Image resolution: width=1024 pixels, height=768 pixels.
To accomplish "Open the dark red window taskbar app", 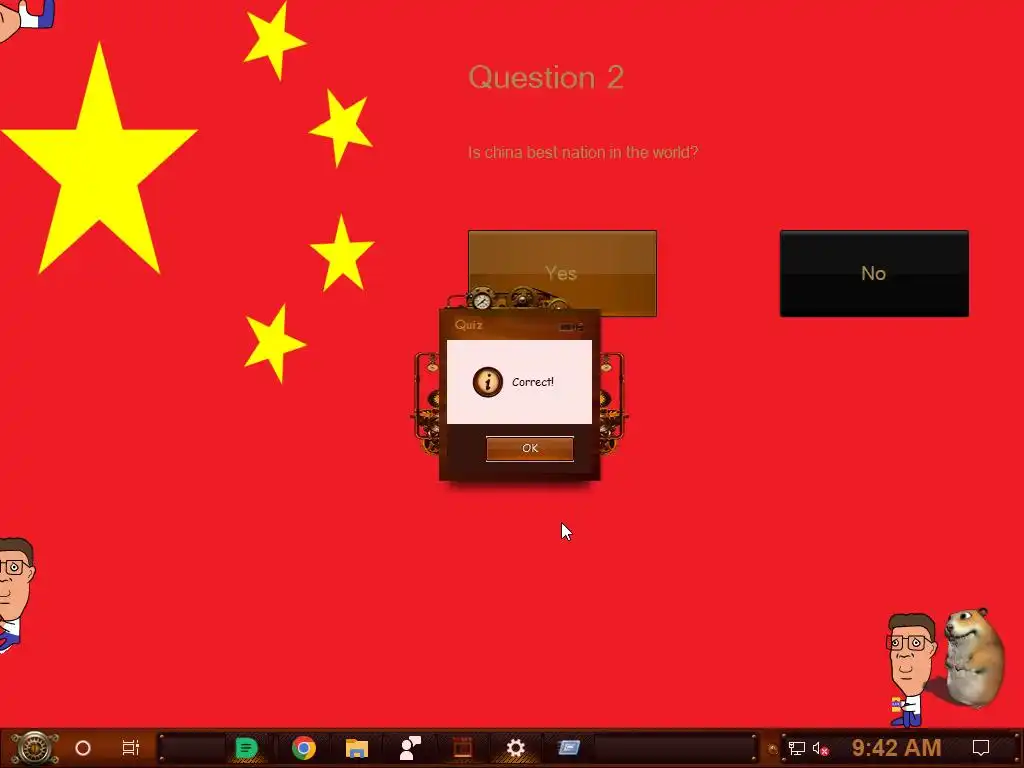I will click(462, 748).
